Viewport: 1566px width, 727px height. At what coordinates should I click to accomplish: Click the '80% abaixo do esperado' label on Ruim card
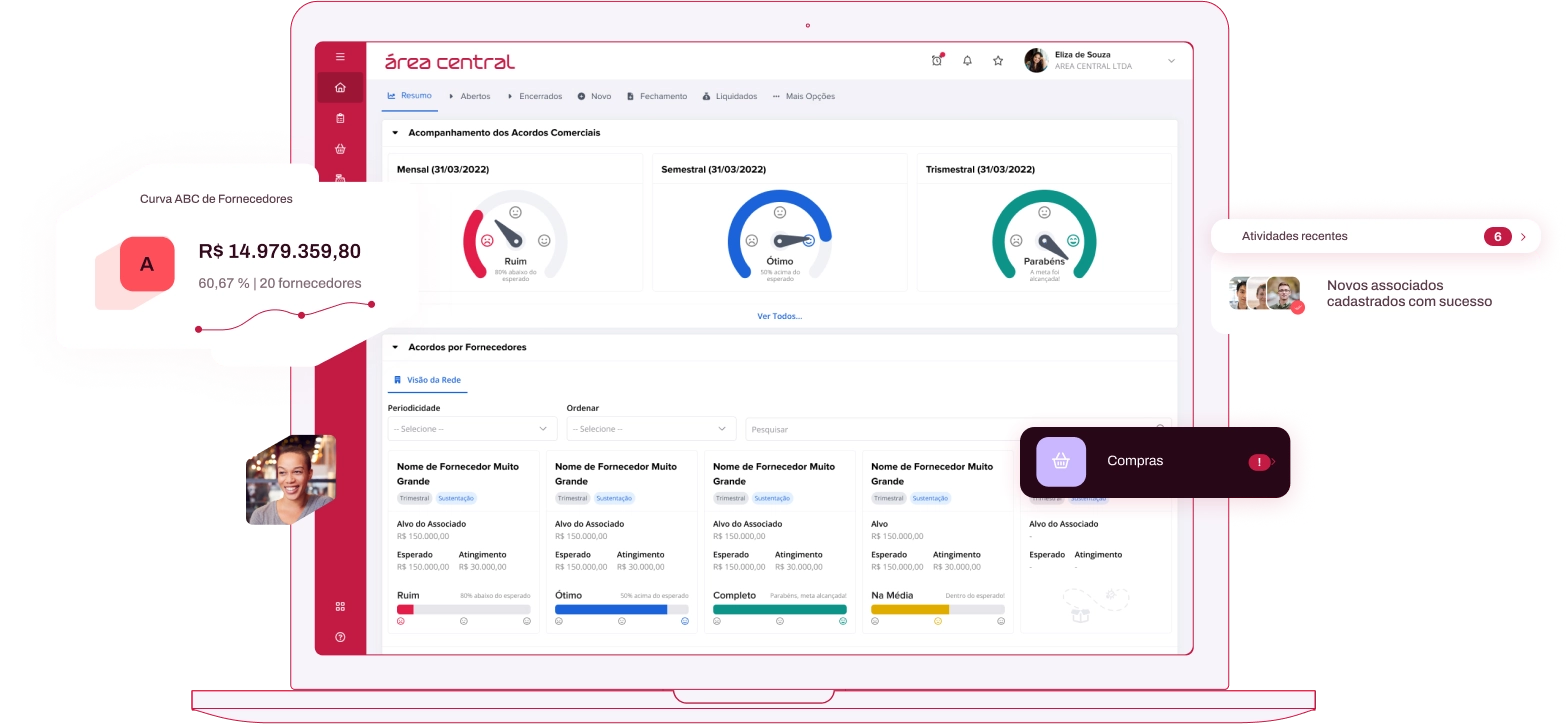click(x=495, y=595)
